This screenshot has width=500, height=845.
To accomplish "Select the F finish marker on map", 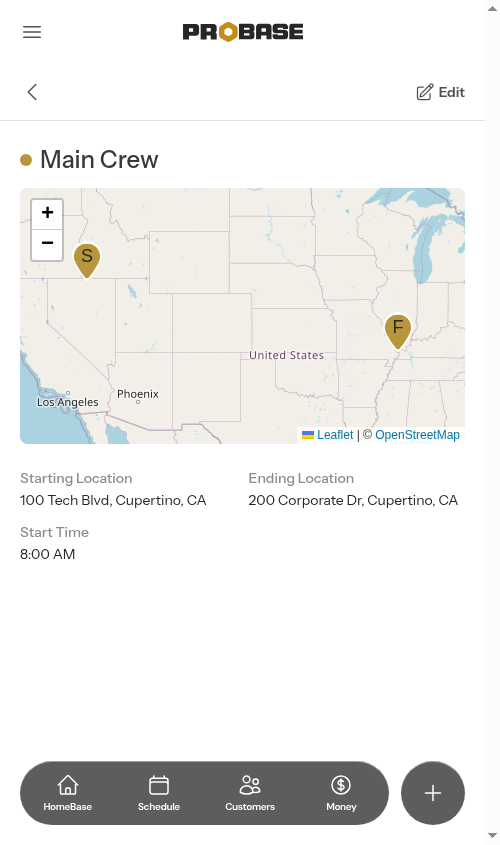I will 398,331.
